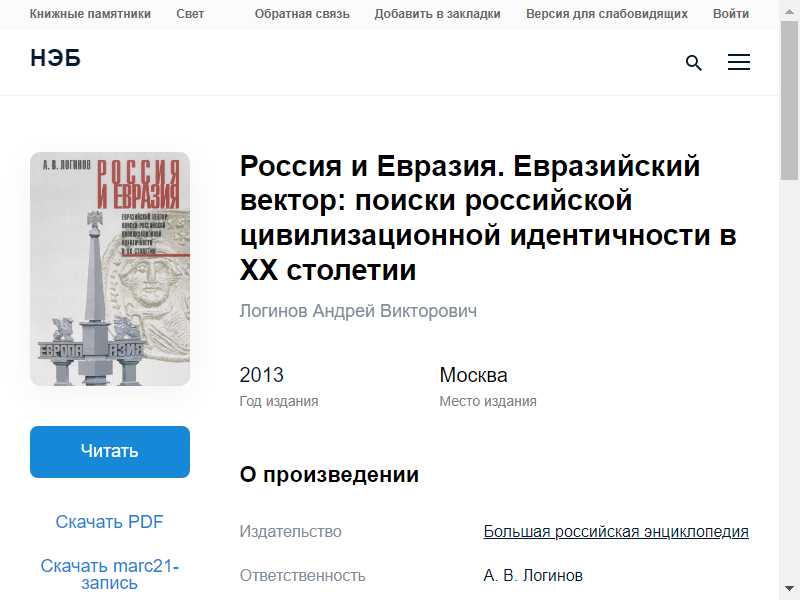The height and width of the screenshot is (600, 800).
Task: Open Обратная связь link
Action: [302, 14]
